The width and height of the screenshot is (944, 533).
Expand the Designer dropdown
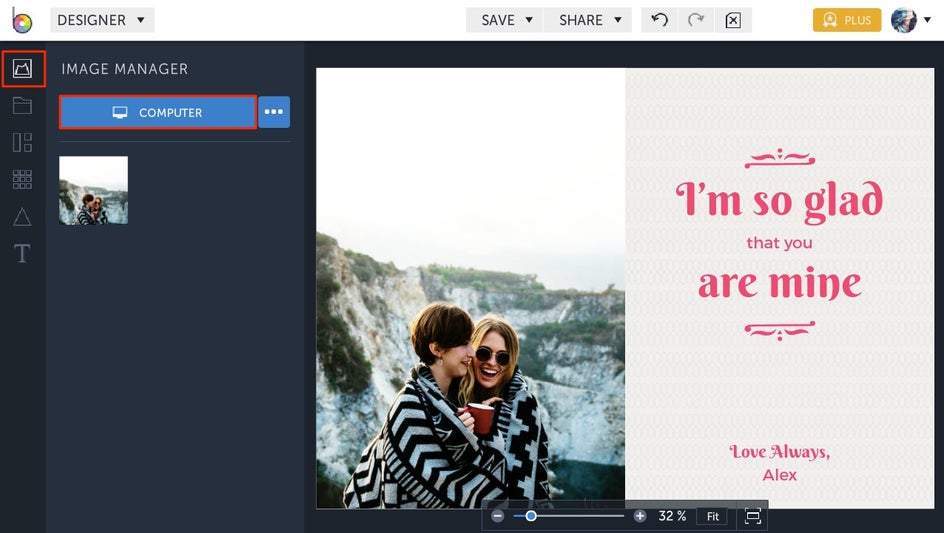(x=102, y=20)
